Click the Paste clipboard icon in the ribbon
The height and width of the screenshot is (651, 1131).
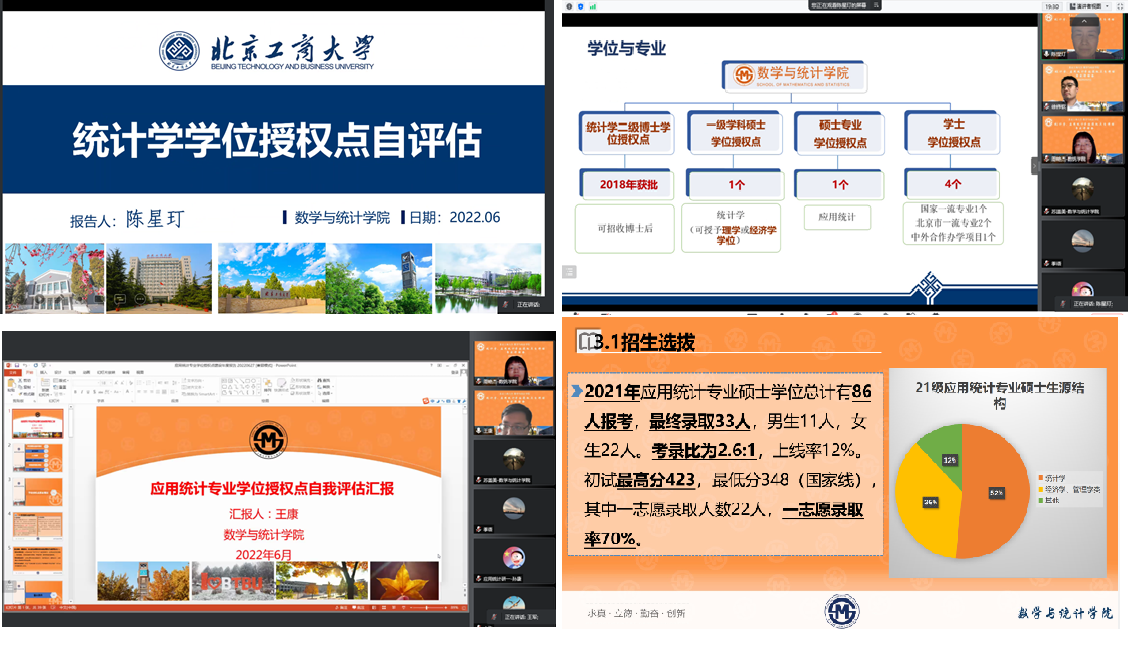coord(10,384)
